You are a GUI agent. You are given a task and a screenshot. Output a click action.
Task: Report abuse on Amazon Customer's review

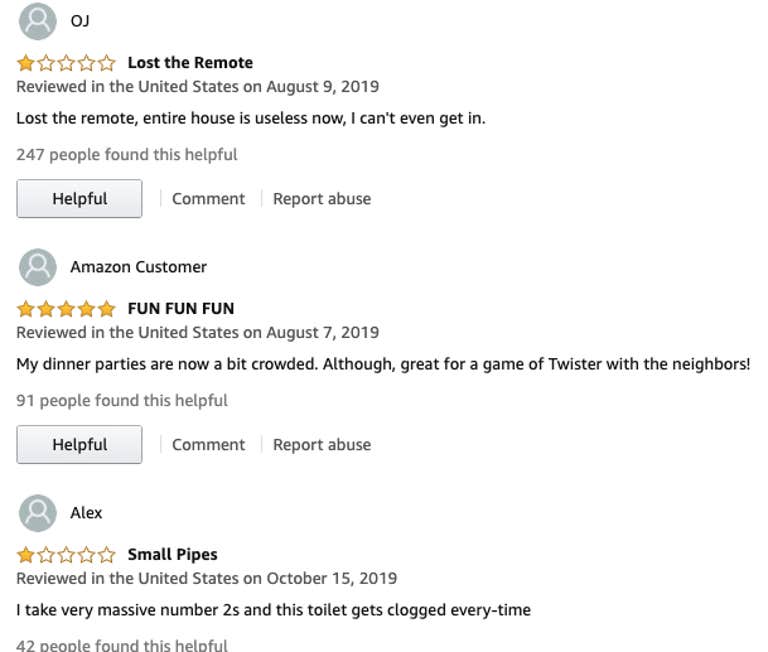(x=322, y=445)
